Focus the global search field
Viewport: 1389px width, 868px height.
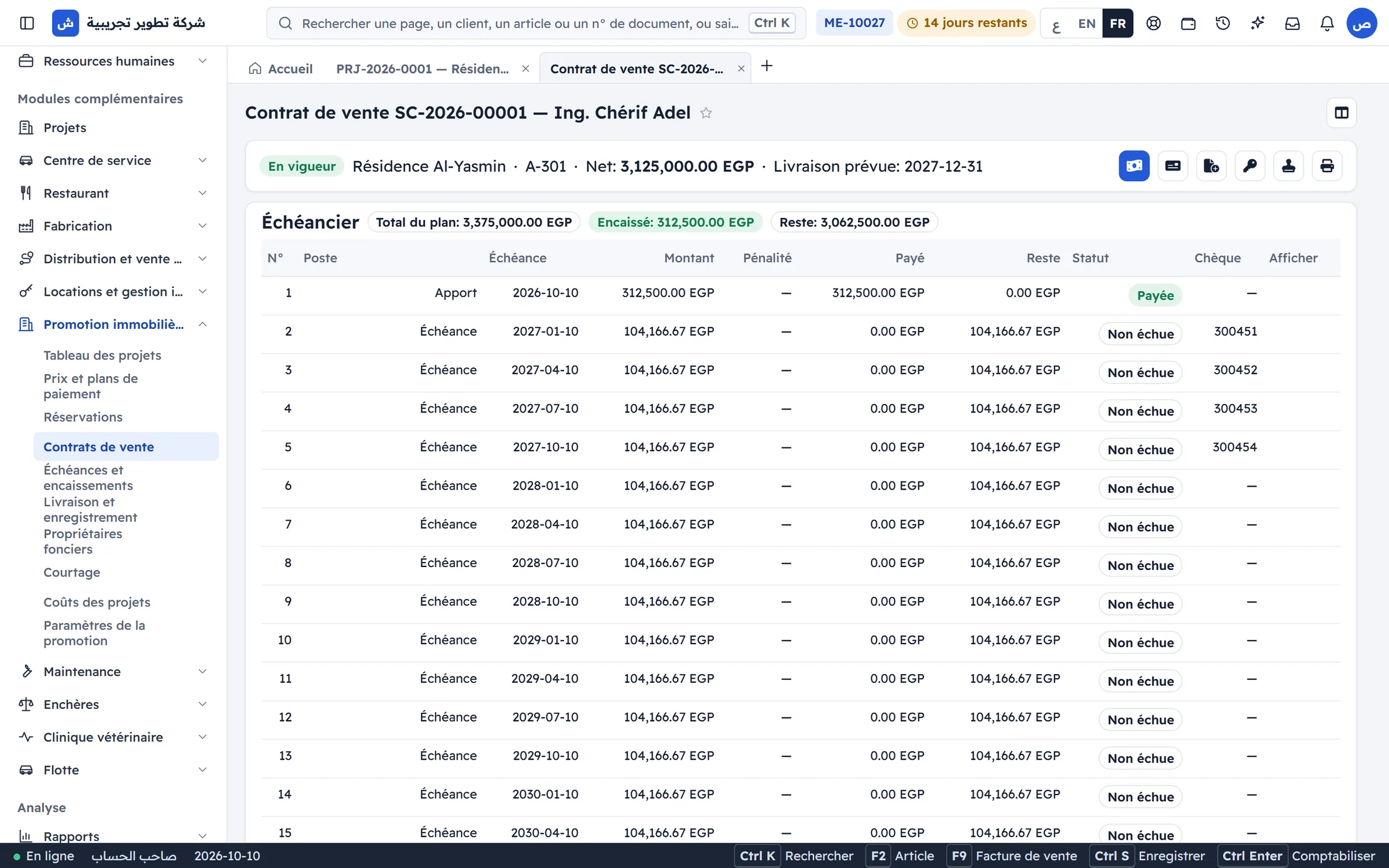pos(536,23)
